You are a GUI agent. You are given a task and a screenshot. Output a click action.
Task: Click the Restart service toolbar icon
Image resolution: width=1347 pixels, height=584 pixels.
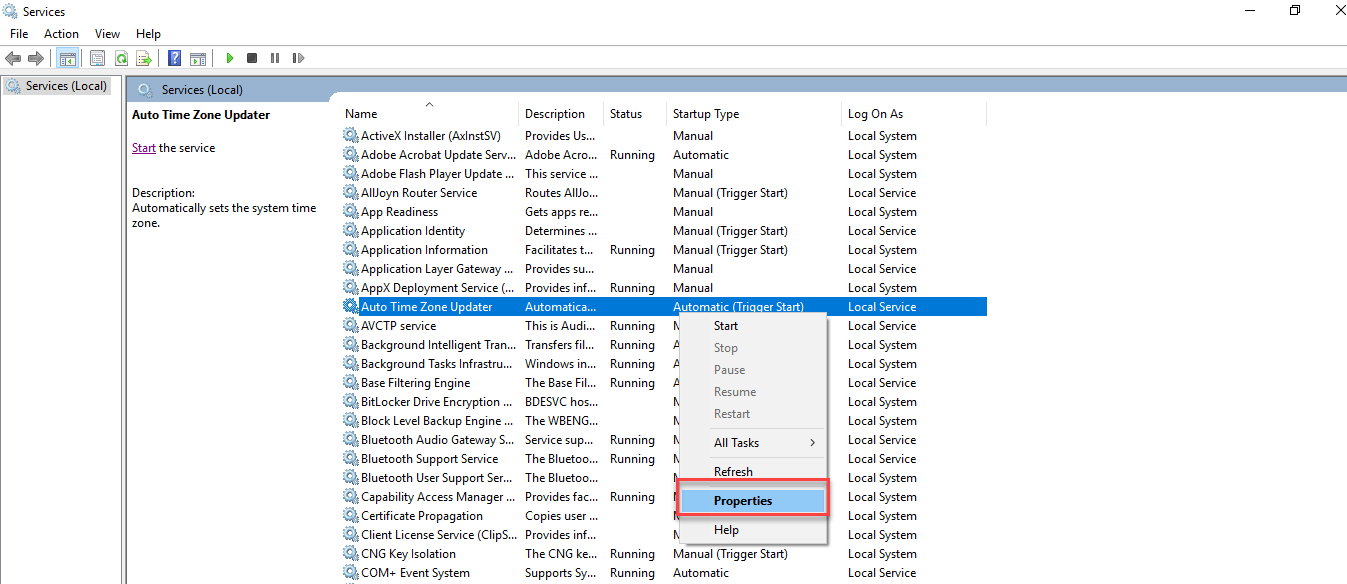tap(298, 57)
